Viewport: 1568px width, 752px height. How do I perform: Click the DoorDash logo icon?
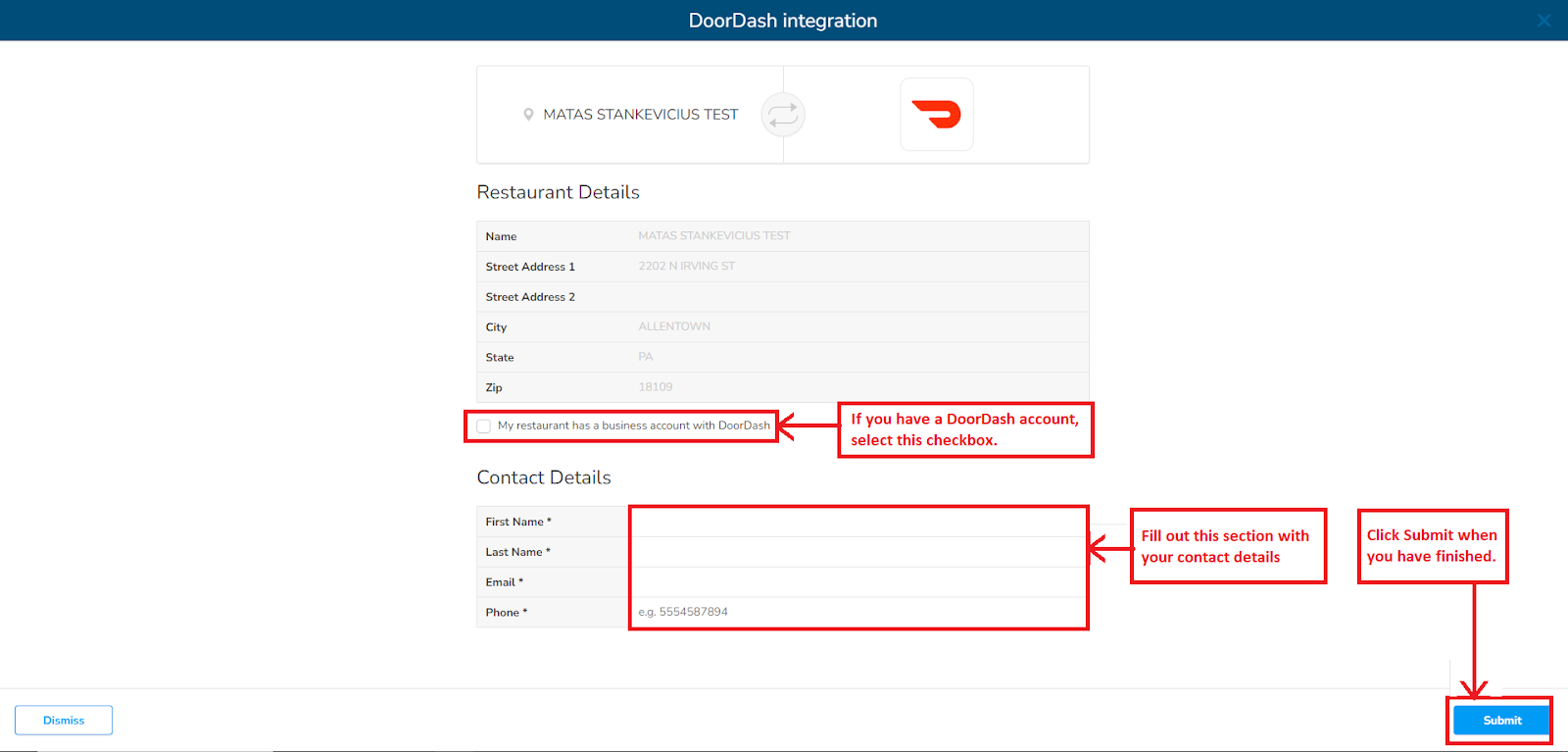pyautogui.click(x=937, y=115)
